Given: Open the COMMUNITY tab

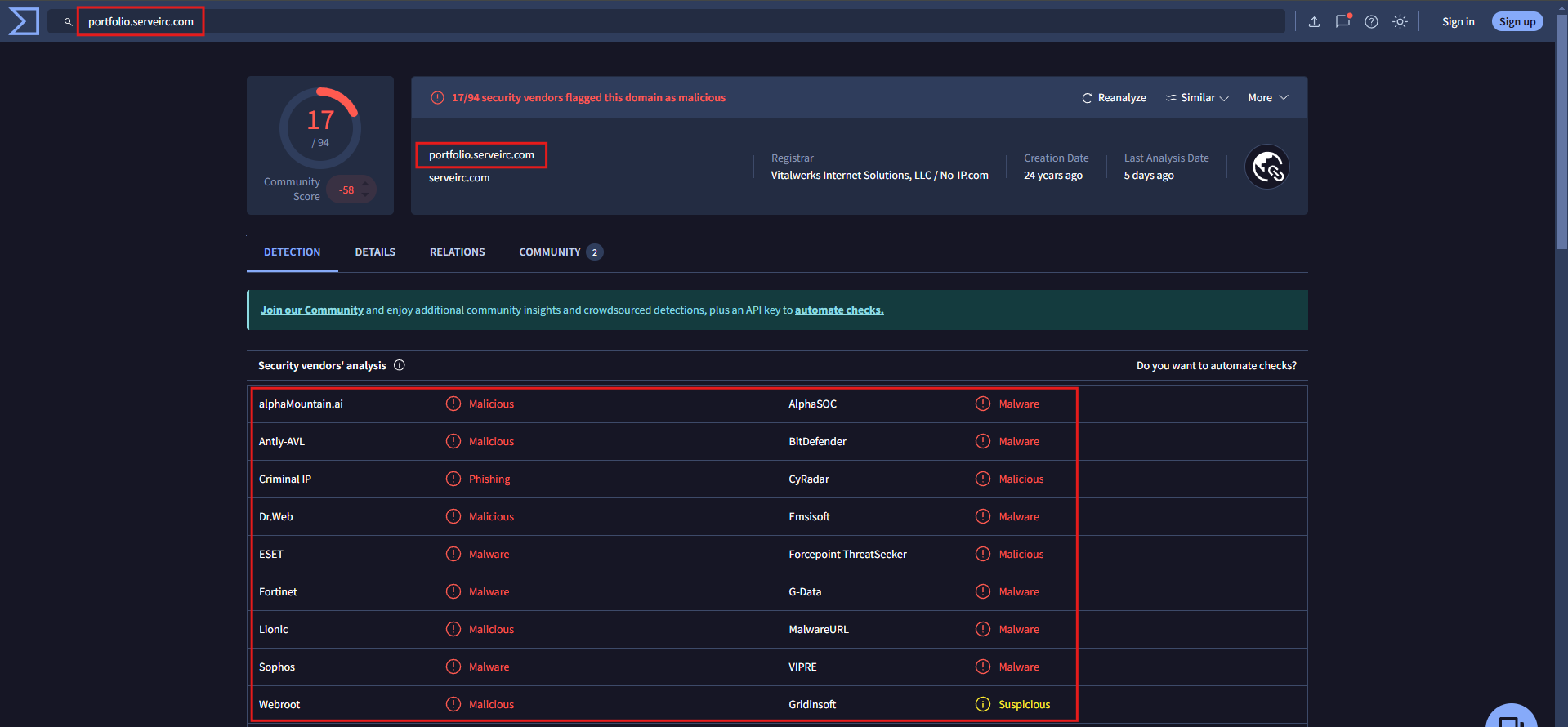Looking at the screenshot, I should pos(561,252).
